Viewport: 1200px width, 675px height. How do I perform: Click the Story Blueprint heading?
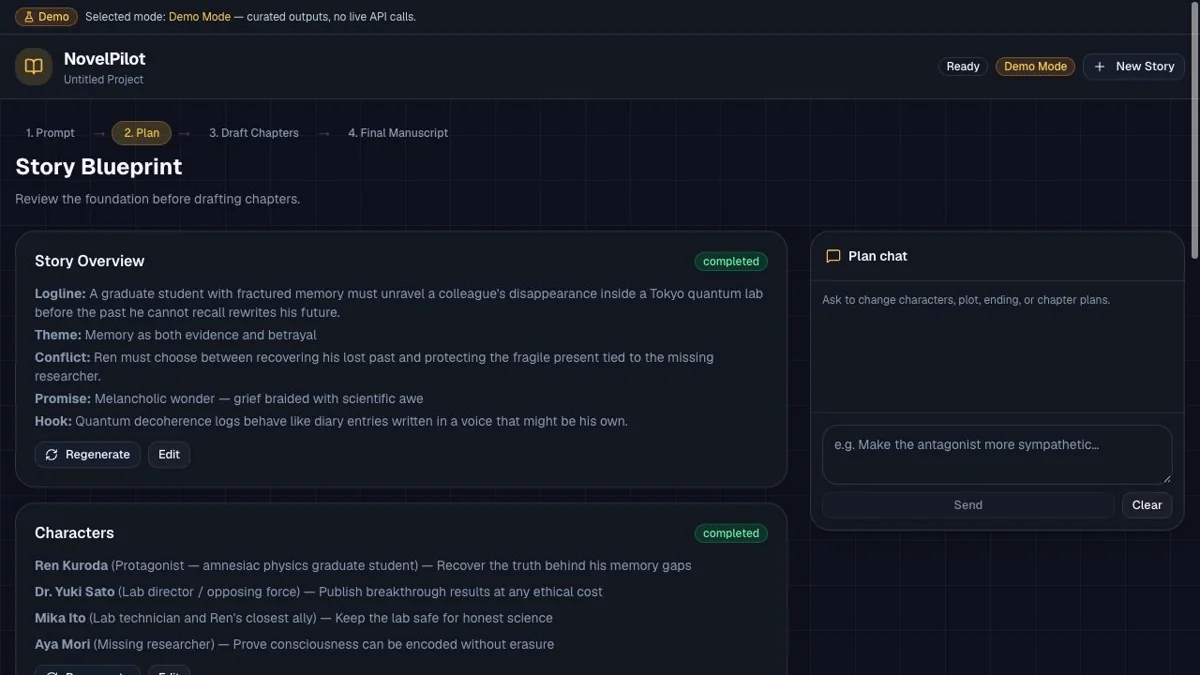click(x=99, y=167)
